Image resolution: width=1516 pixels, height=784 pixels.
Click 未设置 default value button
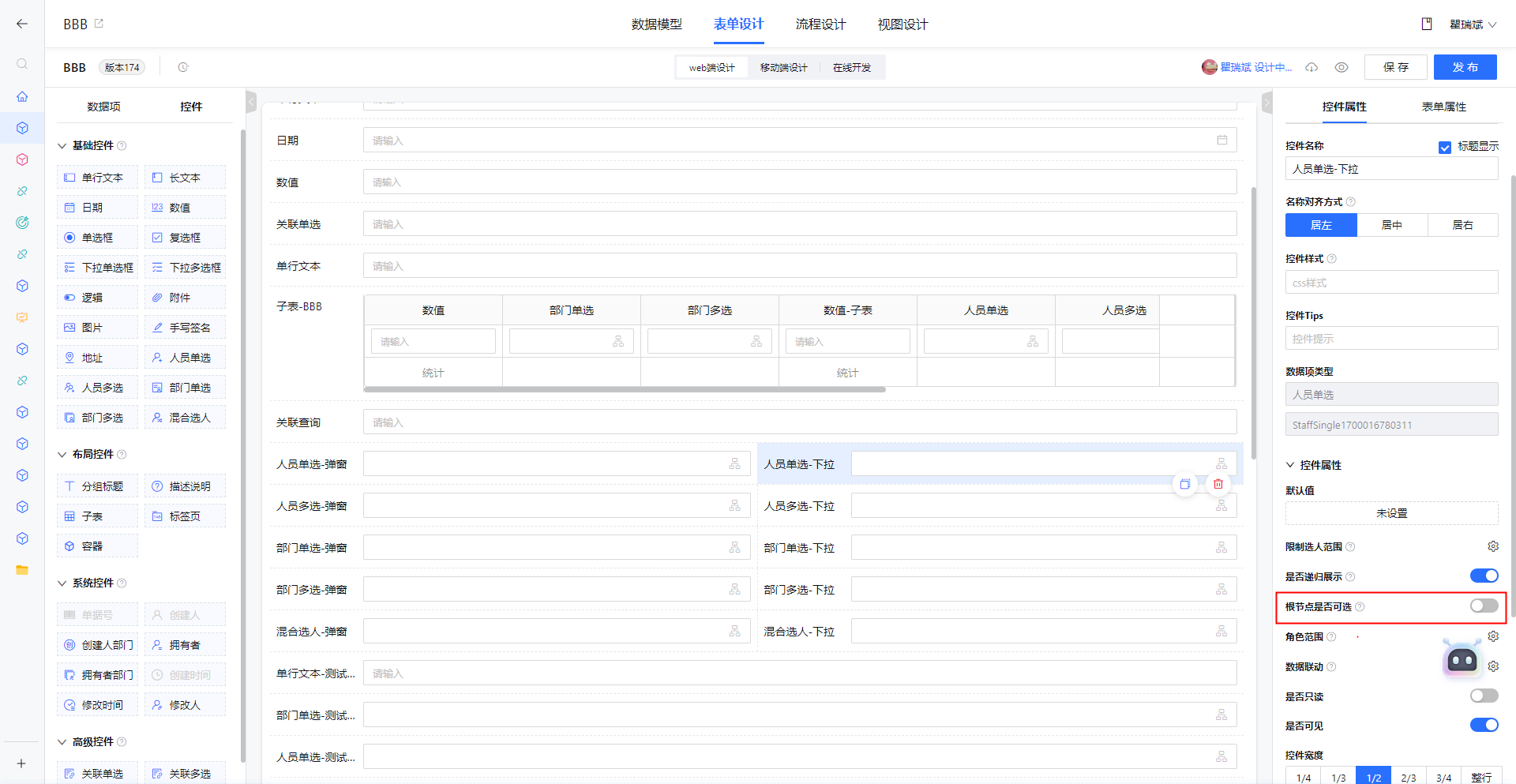point(1392,513)
